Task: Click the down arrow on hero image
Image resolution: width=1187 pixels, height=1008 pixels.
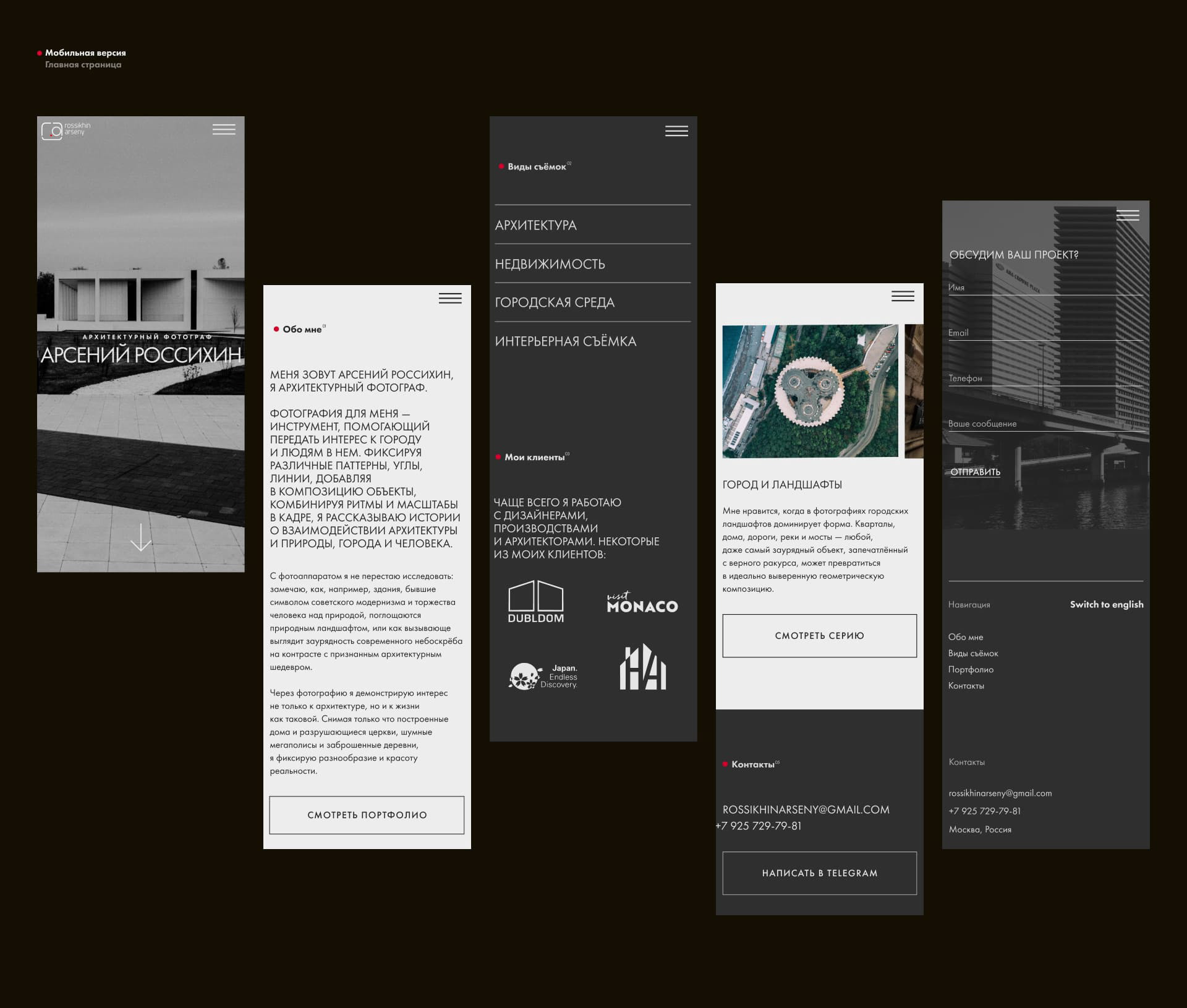Action: pyautogui.click(x=141, y=537)
